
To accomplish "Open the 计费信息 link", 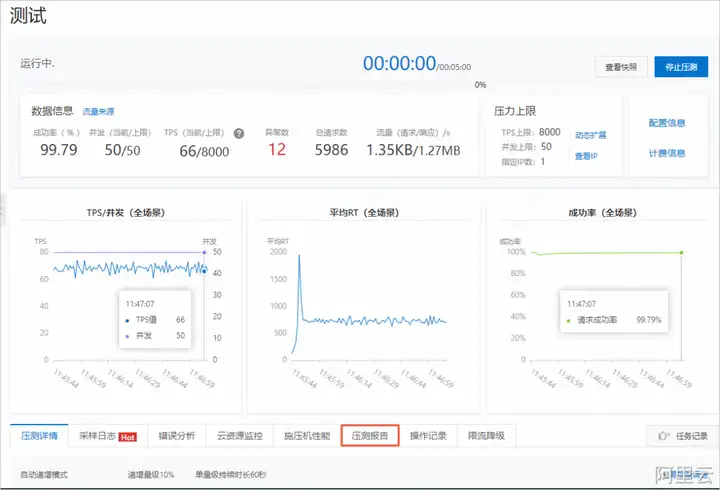I will tap(667, 153).
